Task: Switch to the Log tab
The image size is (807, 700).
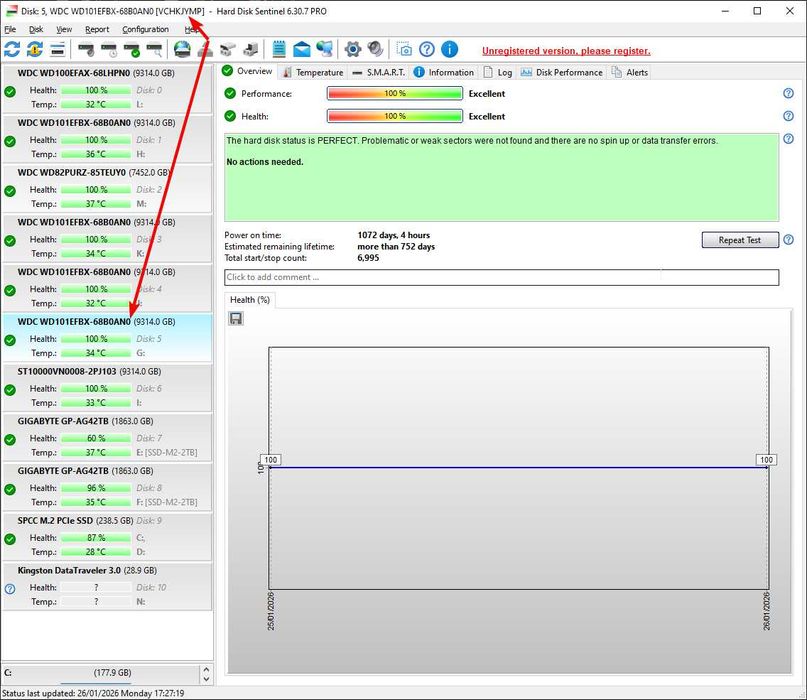Action: 498,73
